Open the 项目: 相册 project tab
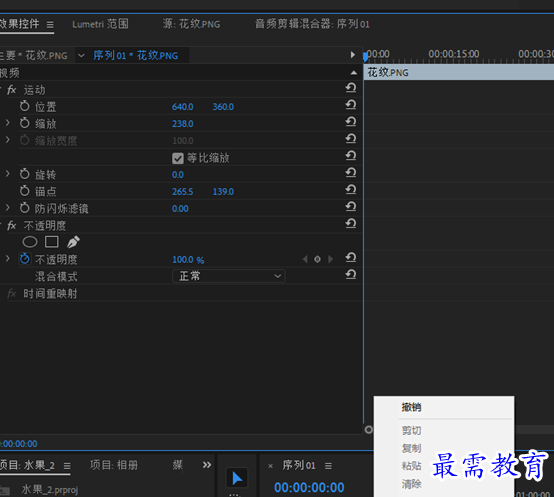 114,465
